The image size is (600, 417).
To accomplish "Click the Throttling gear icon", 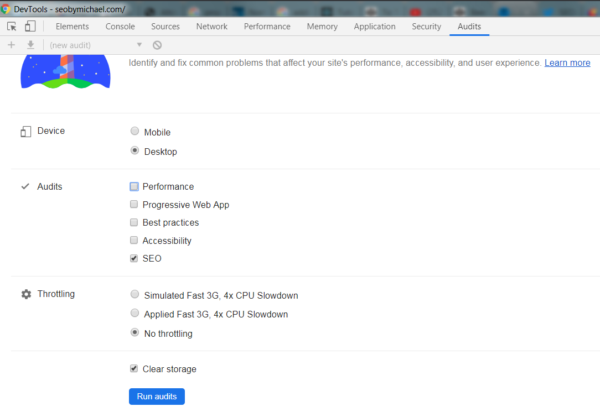I will point(26,294).
